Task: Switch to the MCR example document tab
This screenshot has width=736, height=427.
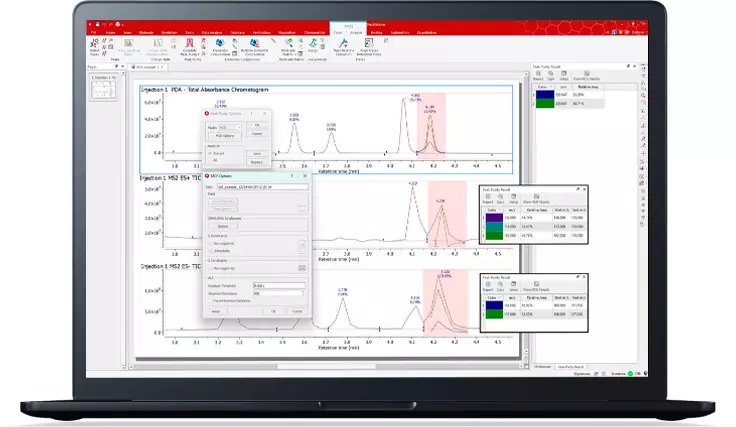Action: click(146, 67)
